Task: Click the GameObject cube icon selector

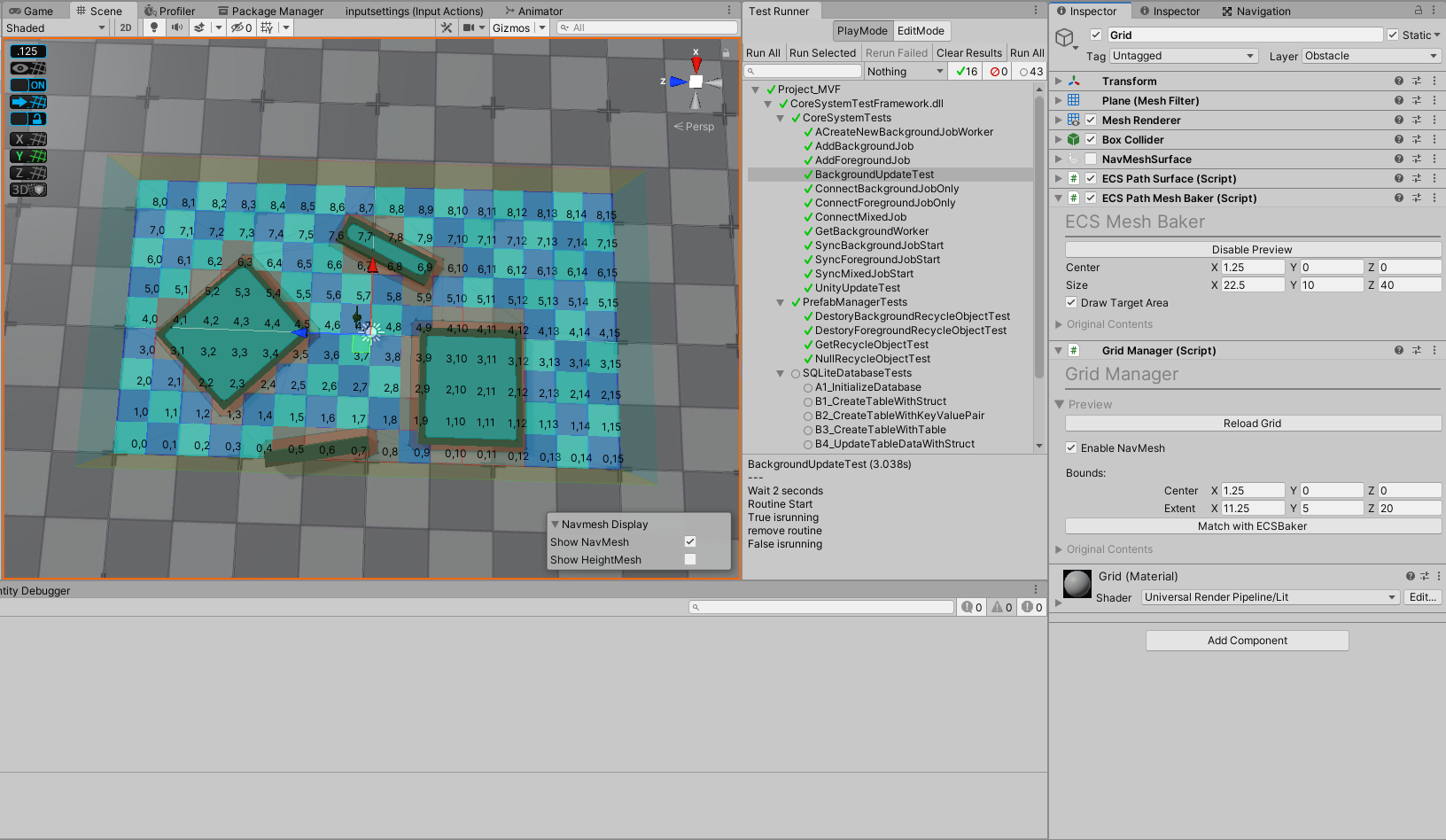Action: (x=1066, y=38)
